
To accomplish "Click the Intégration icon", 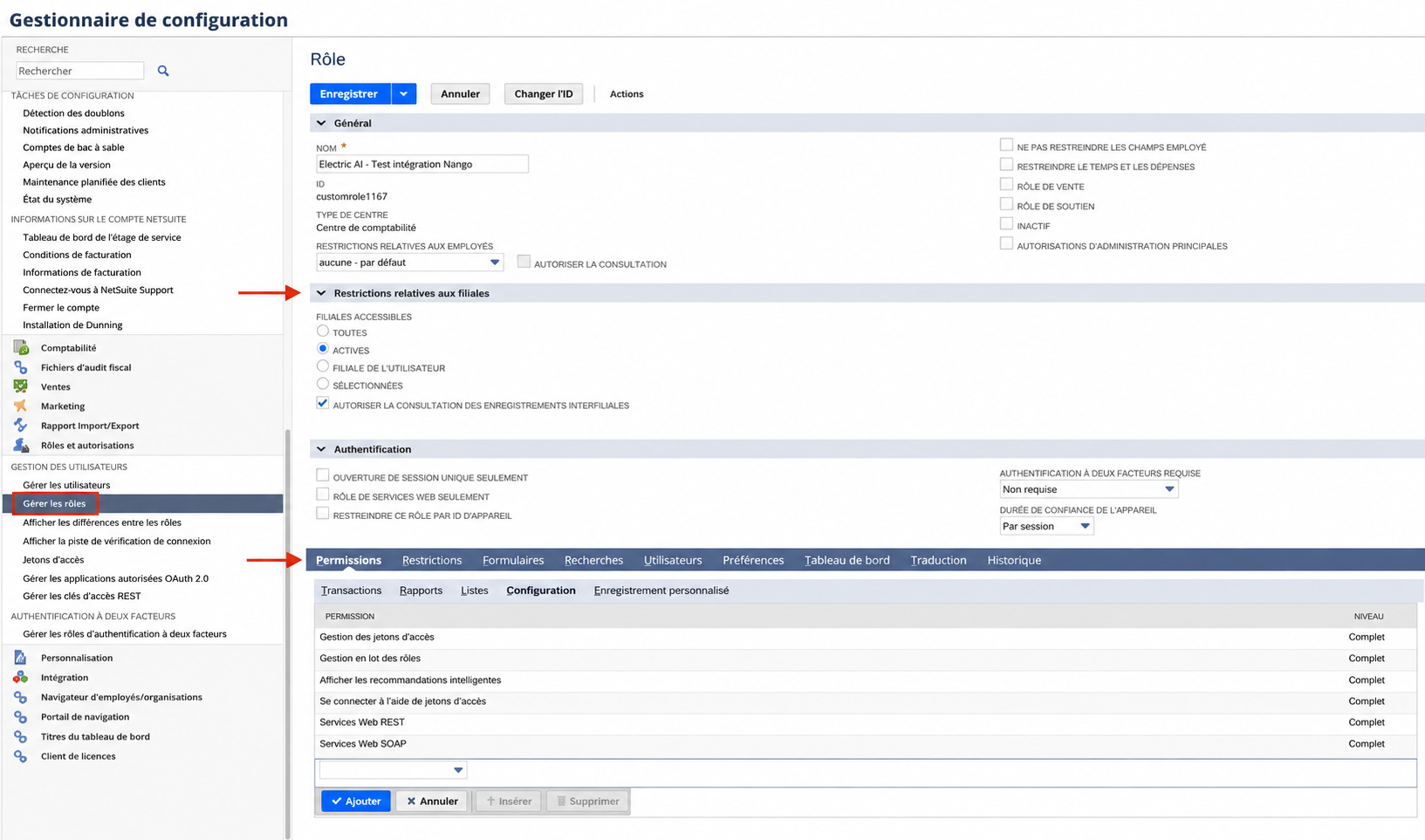I will coord(21,677).
